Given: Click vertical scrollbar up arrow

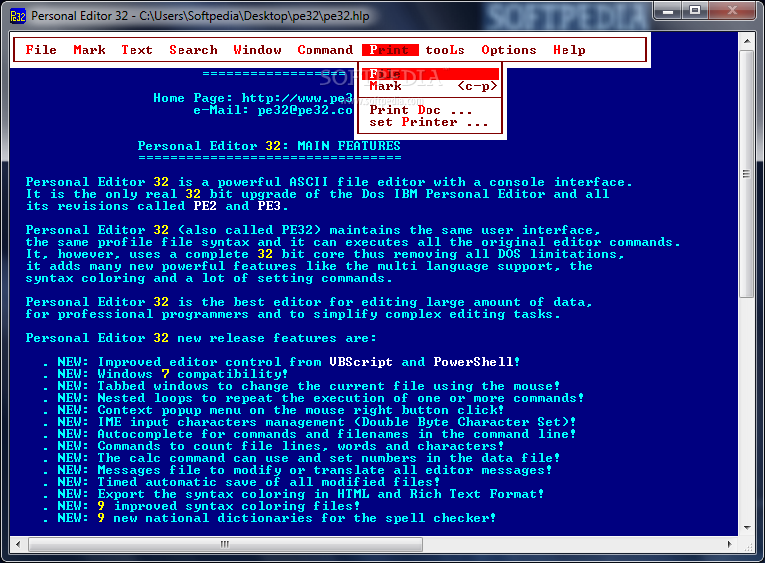Looking at the screenshot, I should coord(746,41).
